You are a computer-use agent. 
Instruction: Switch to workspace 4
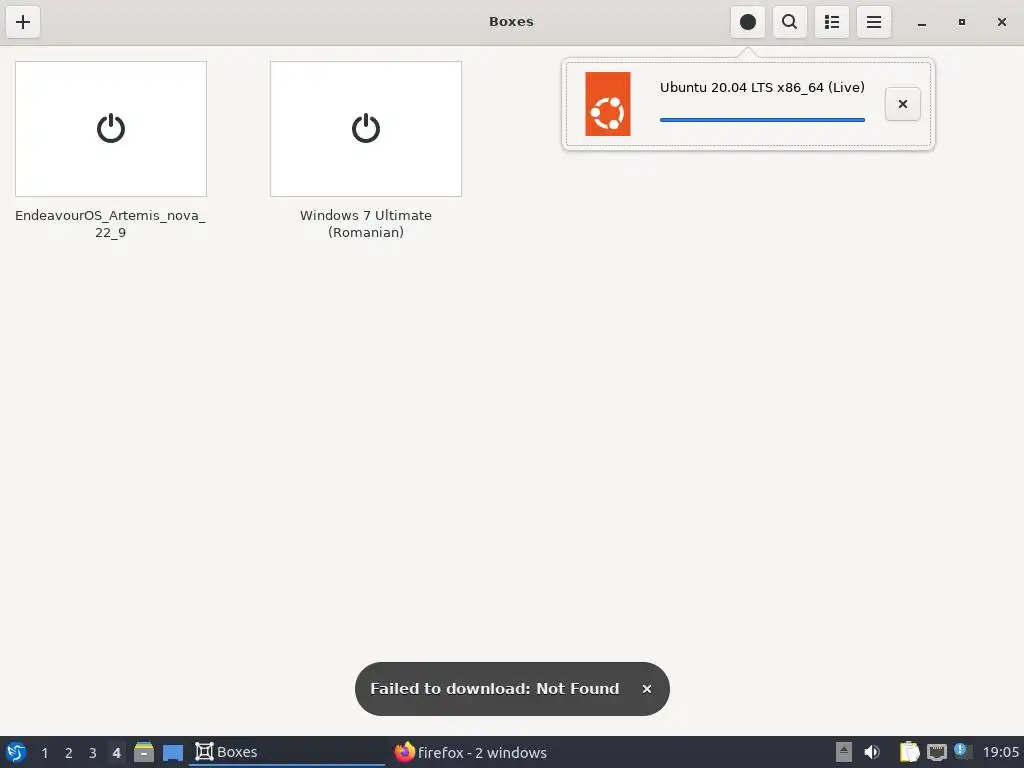tap(116, 753)
